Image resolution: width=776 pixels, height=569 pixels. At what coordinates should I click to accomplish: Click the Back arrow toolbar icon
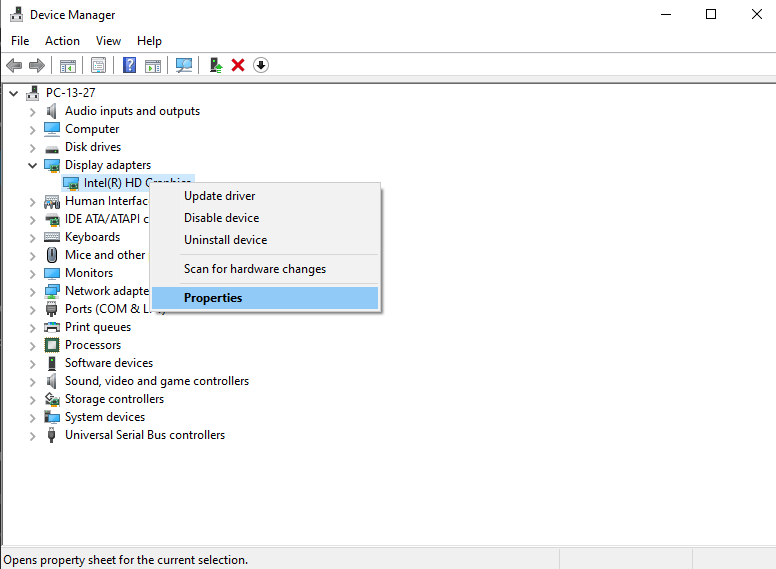coord(14,65)
